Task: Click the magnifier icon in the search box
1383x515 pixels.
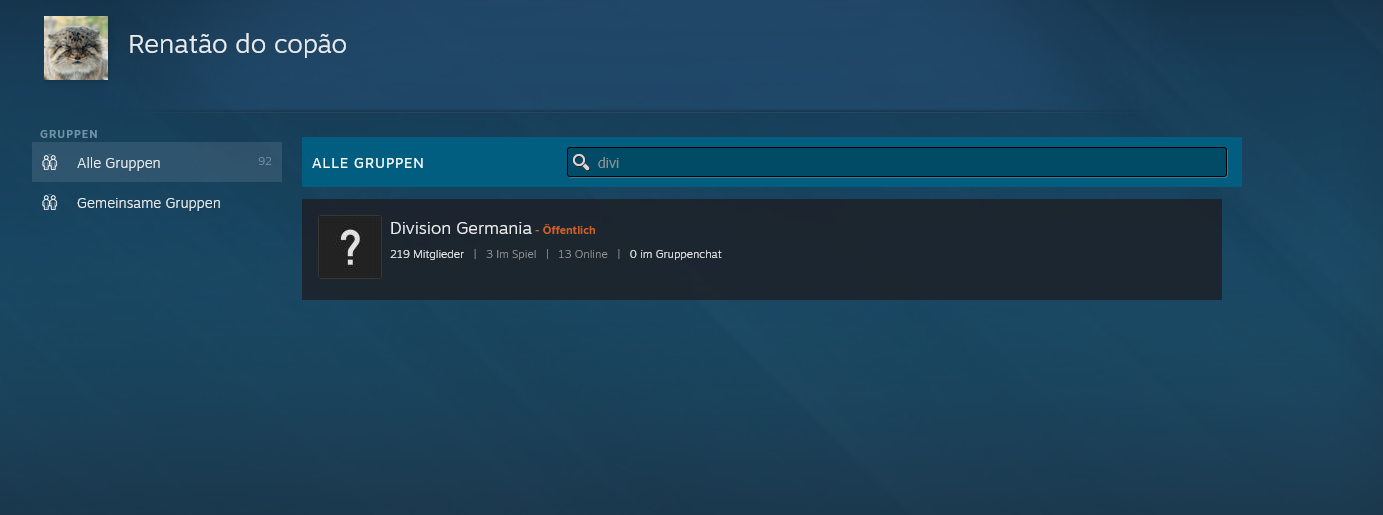Action: pos(580,162)
